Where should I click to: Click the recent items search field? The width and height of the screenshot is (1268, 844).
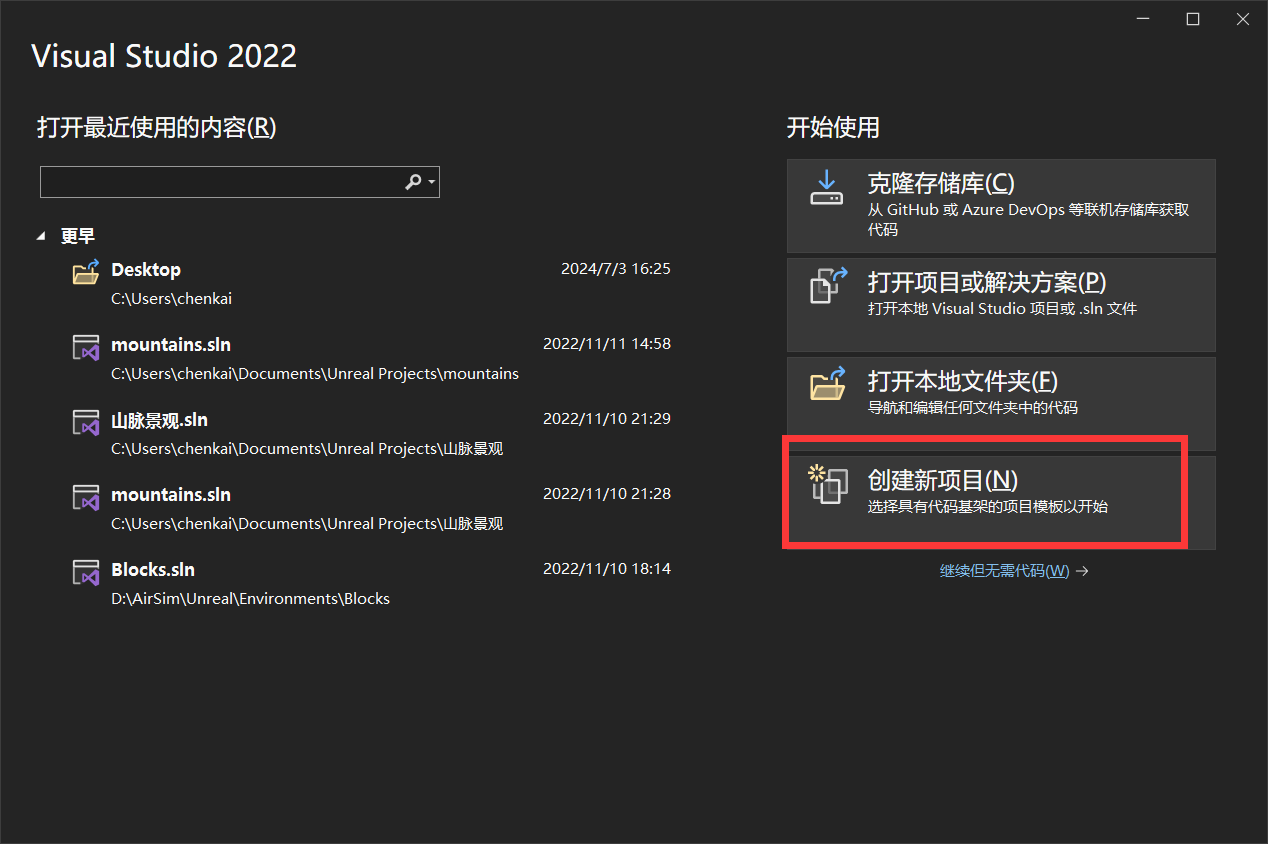point(240,182)
